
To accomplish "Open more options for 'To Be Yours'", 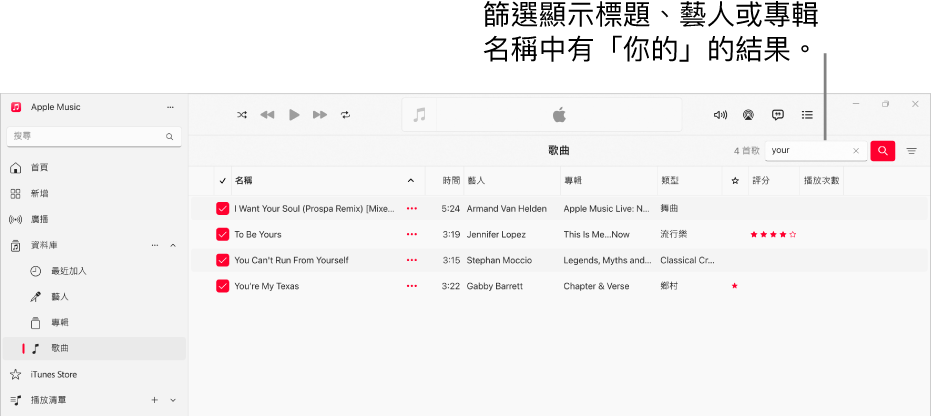I will click(412, 235).
